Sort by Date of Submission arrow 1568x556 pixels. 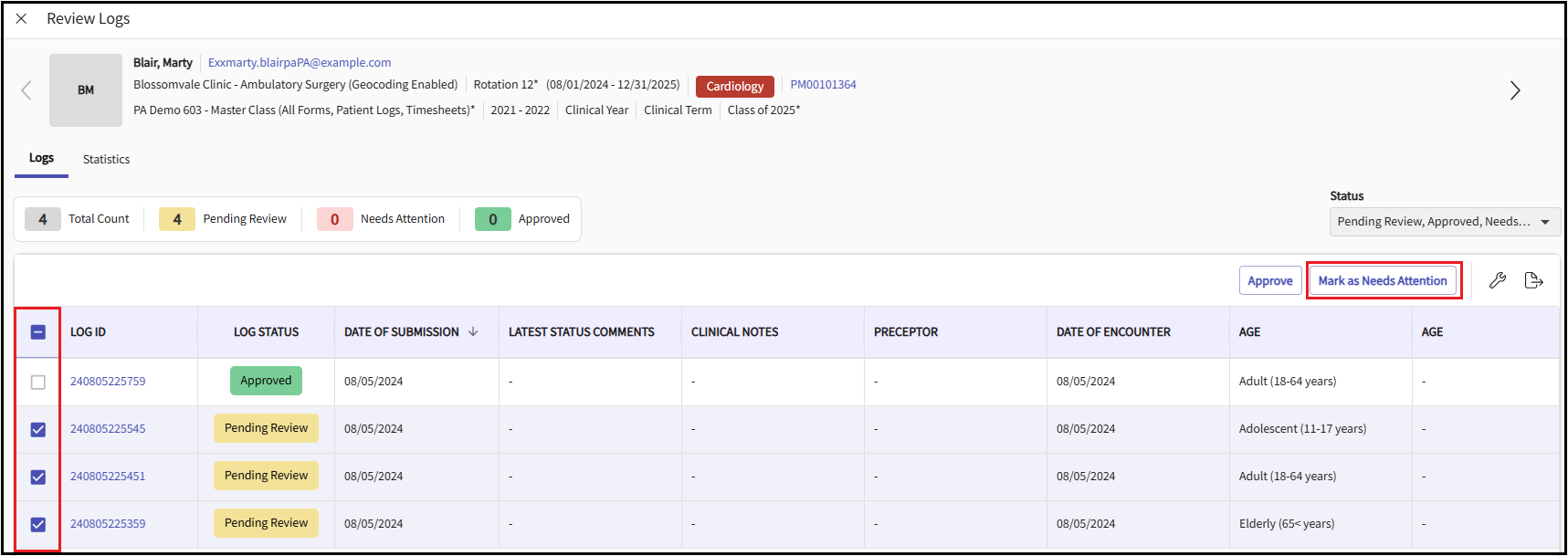(473, 332)
